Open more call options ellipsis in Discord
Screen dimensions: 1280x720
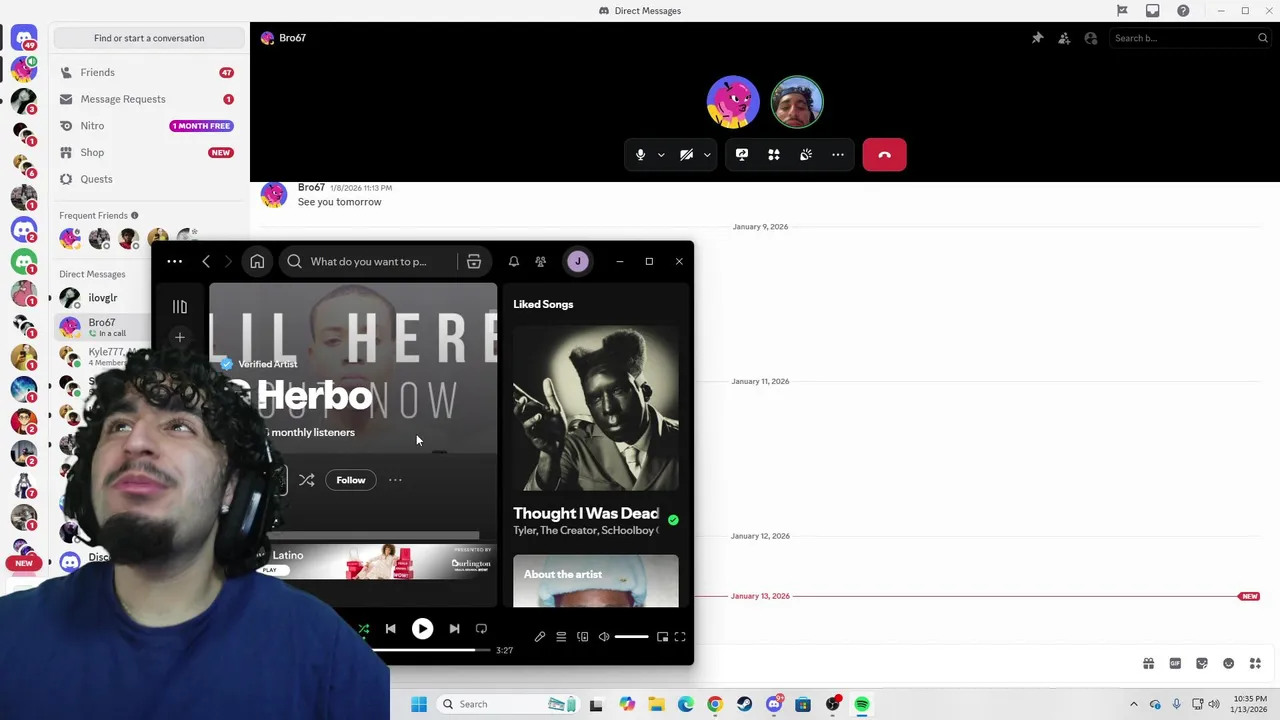click(838, 155)
